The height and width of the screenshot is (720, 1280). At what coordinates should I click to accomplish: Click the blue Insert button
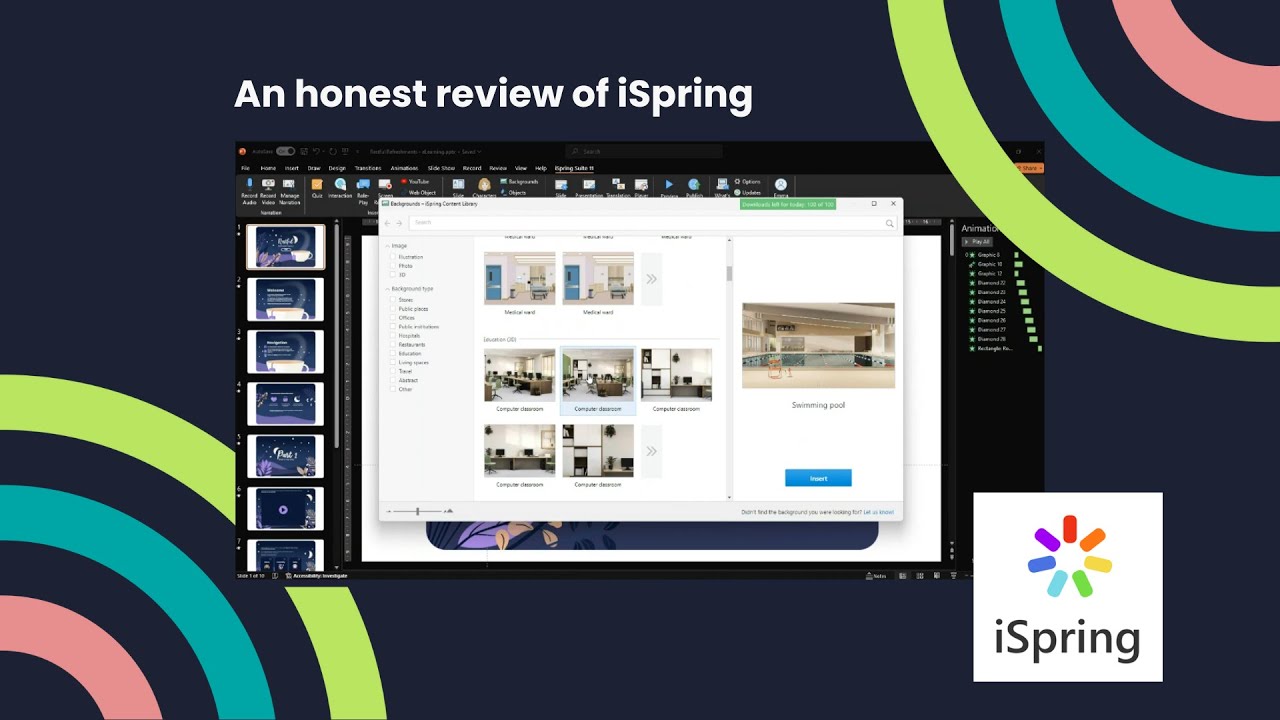pos(818,478)
